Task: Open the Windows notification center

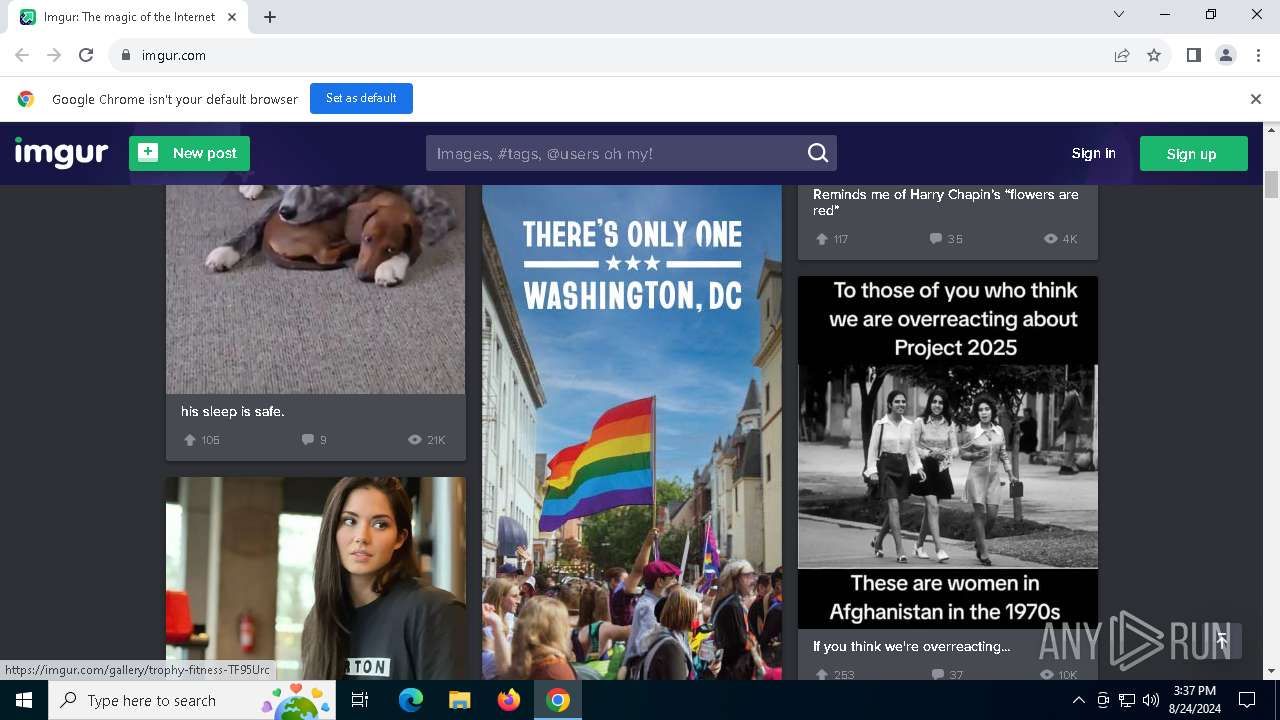Action: click(1247, 700)
